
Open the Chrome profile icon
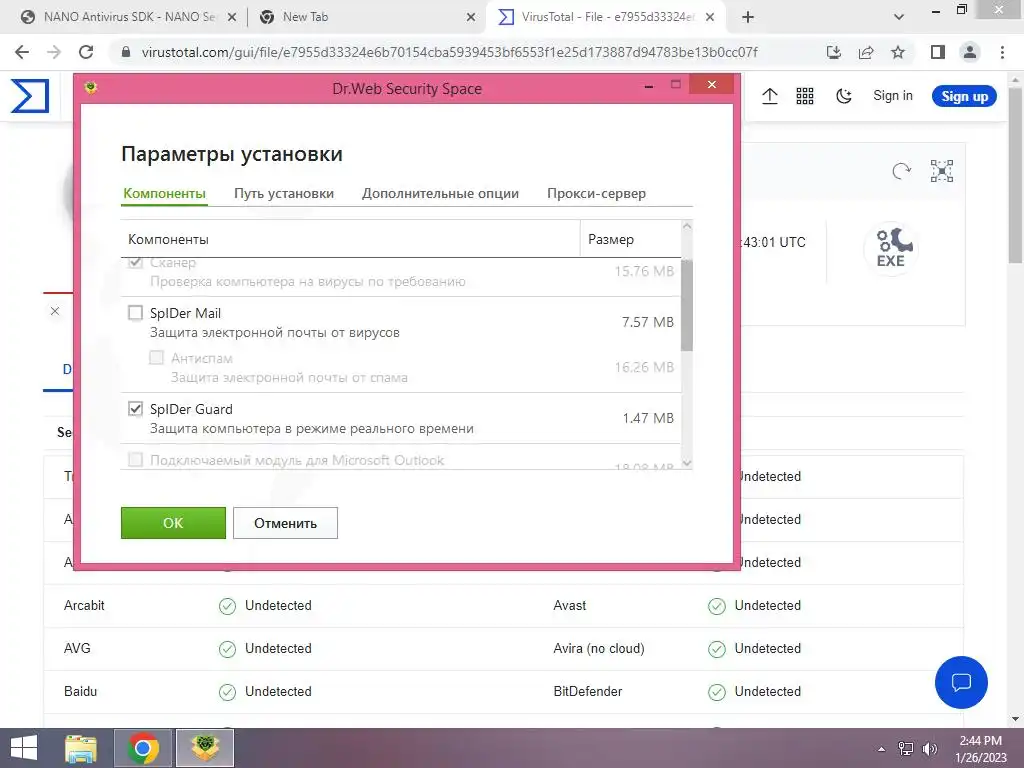point(970,52)
